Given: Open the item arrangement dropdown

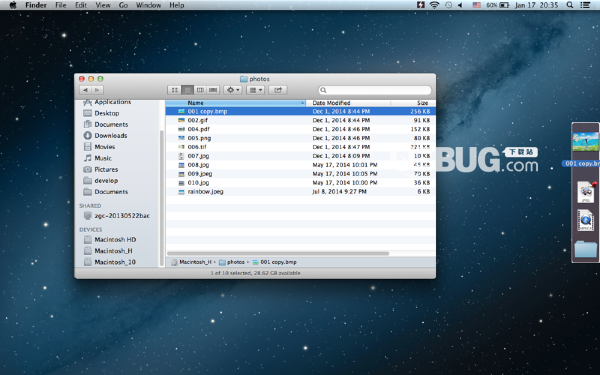Looking at the screenshot, I should (x=255, y=90).
